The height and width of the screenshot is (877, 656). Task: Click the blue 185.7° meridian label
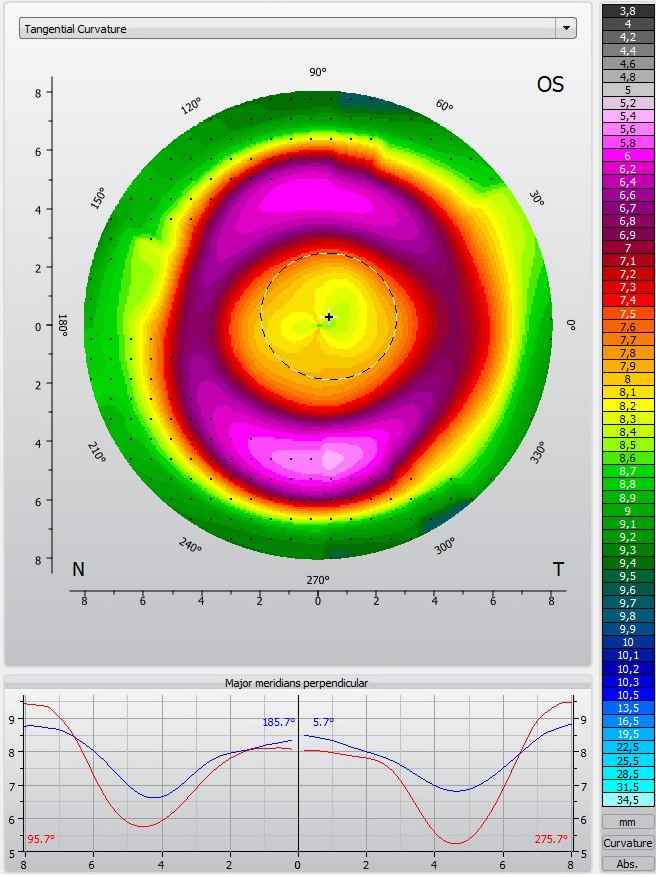[279, 722]
